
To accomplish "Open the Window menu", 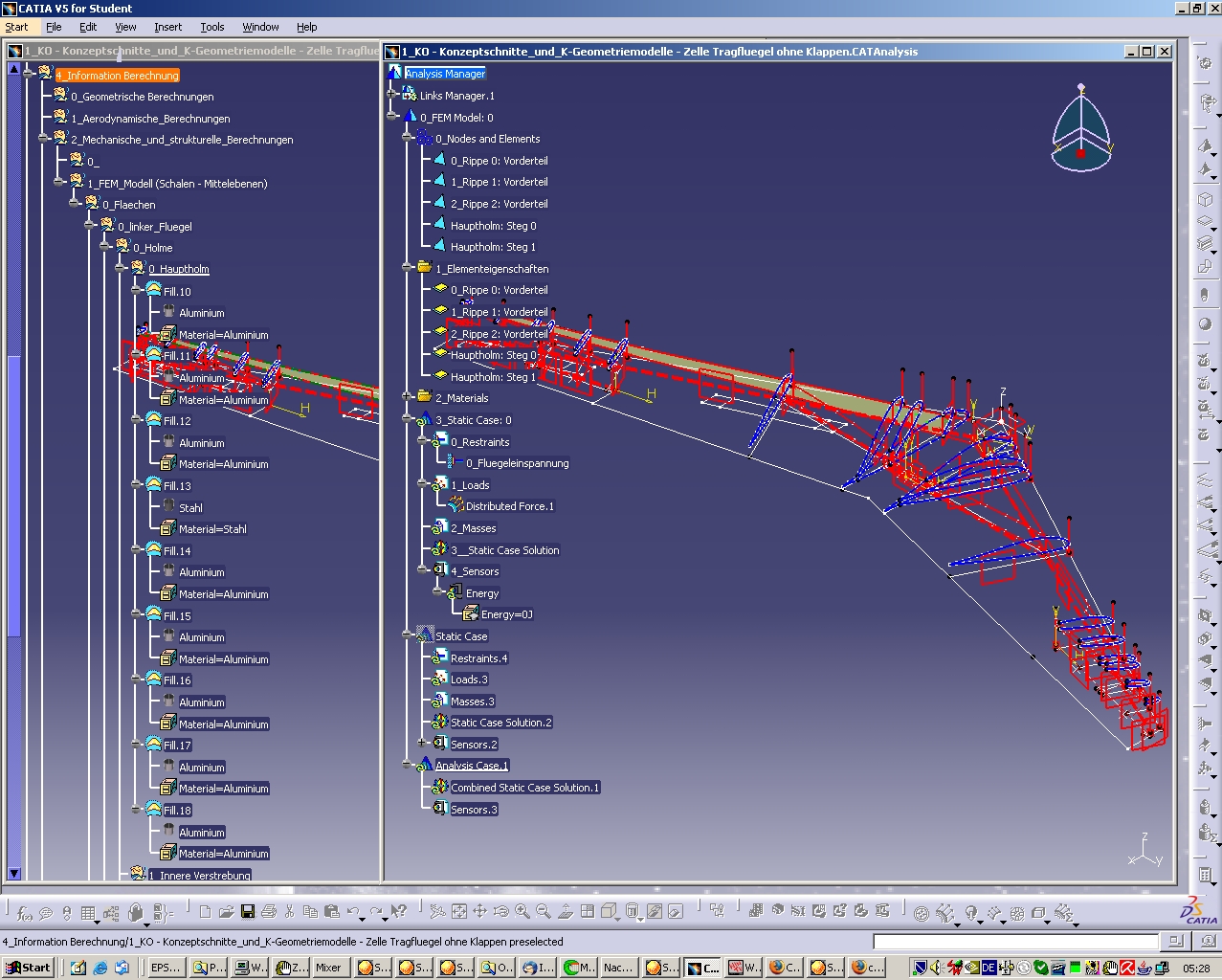I will coord(260,27).
